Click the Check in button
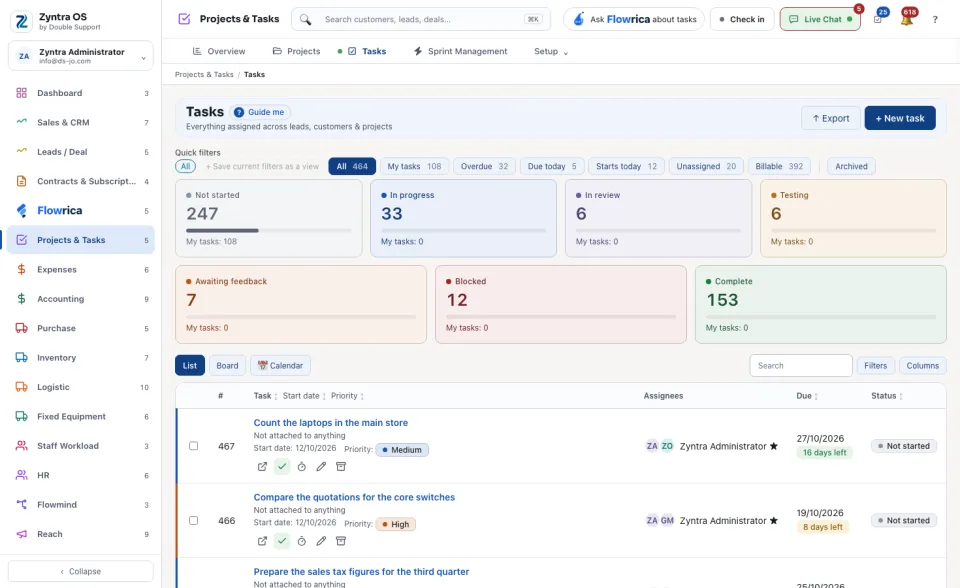 click(742, 19)
